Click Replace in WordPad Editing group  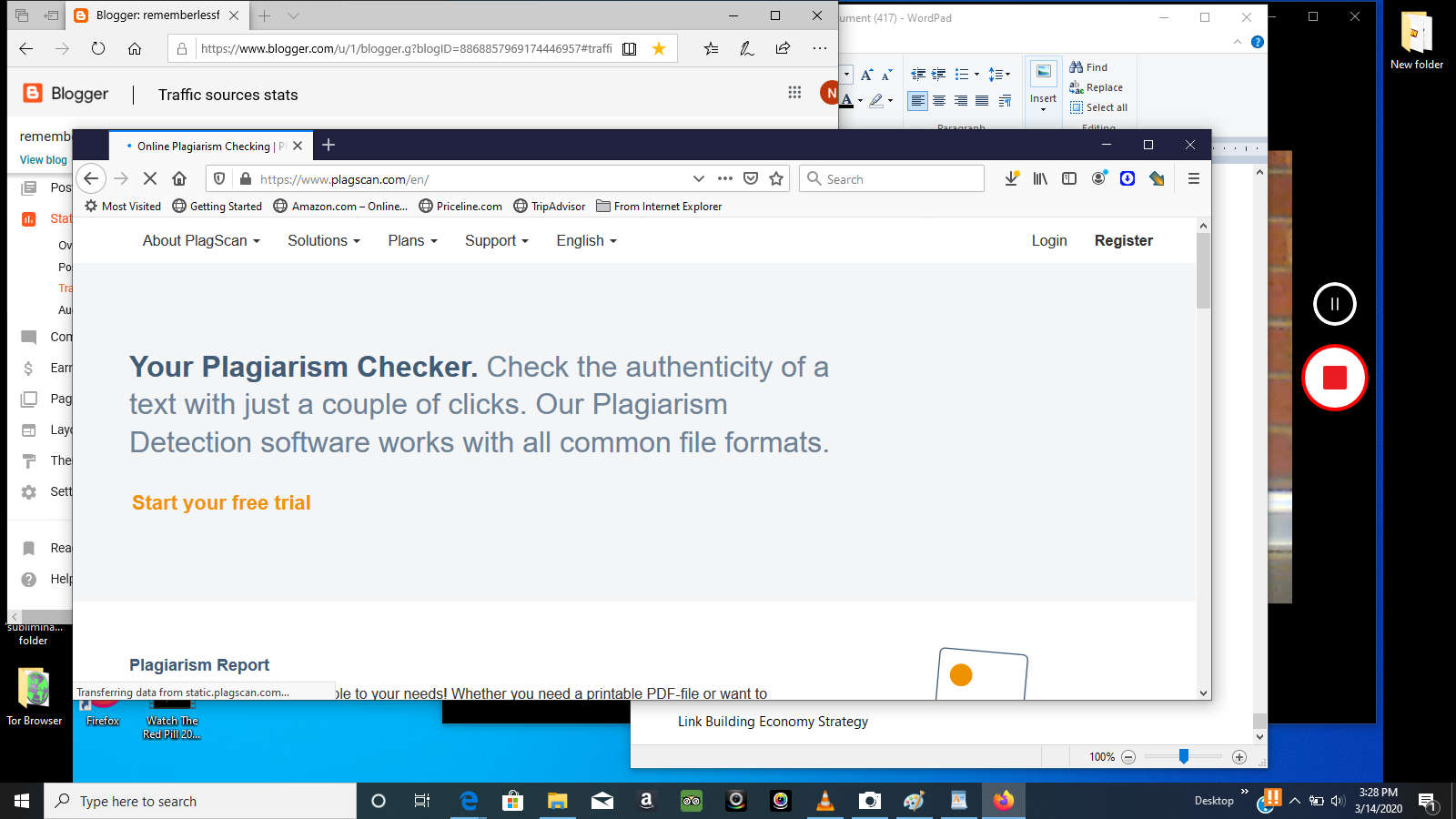point(1096,87)
